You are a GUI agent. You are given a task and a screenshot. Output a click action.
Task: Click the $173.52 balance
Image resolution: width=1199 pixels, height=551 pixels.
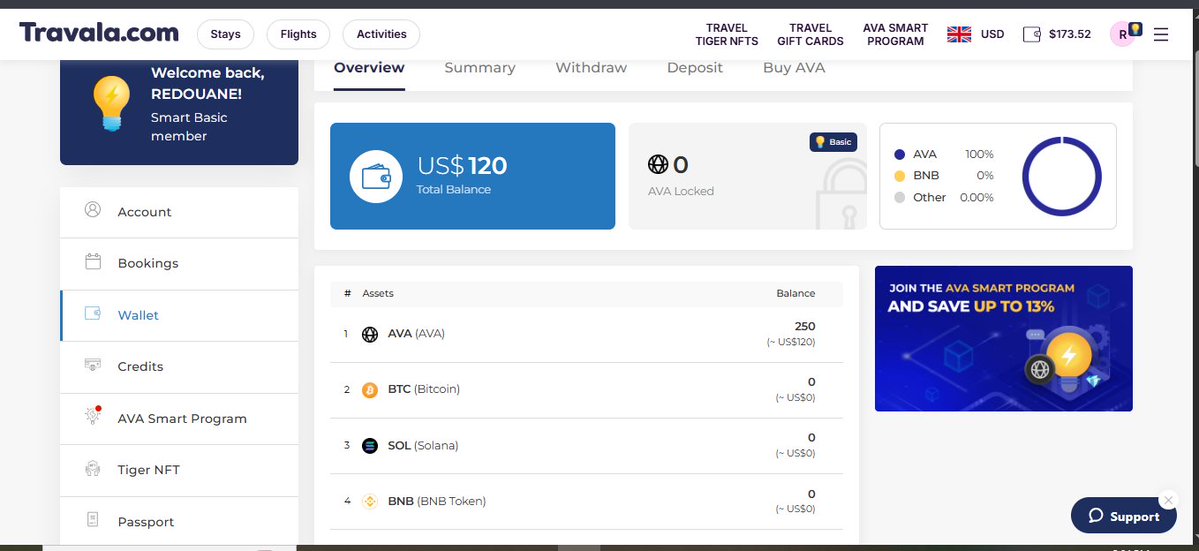pos(1070,34)
